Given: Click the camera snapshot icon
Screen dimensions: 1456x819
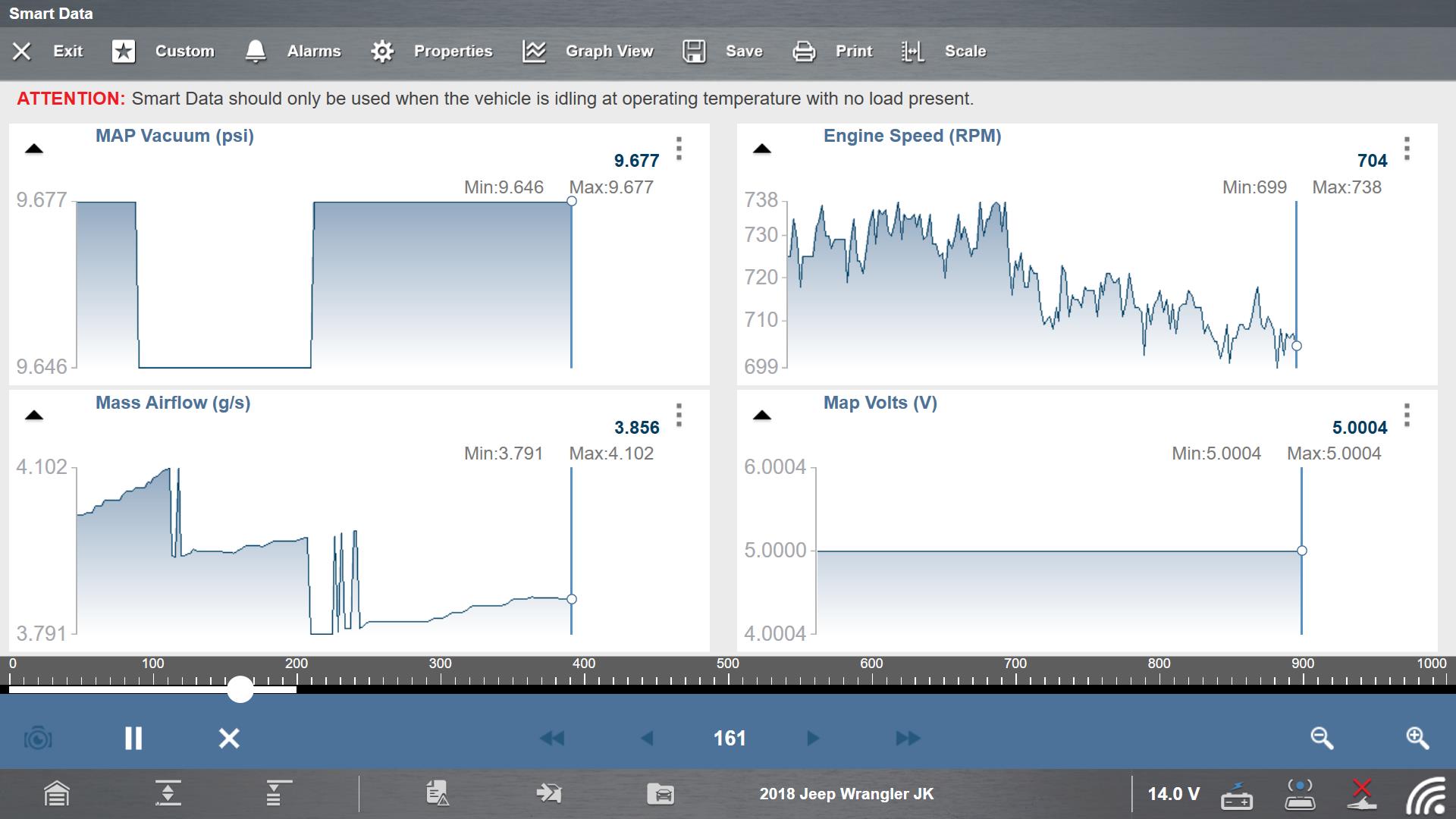Looking at the screenshot, I should point(38,738).
